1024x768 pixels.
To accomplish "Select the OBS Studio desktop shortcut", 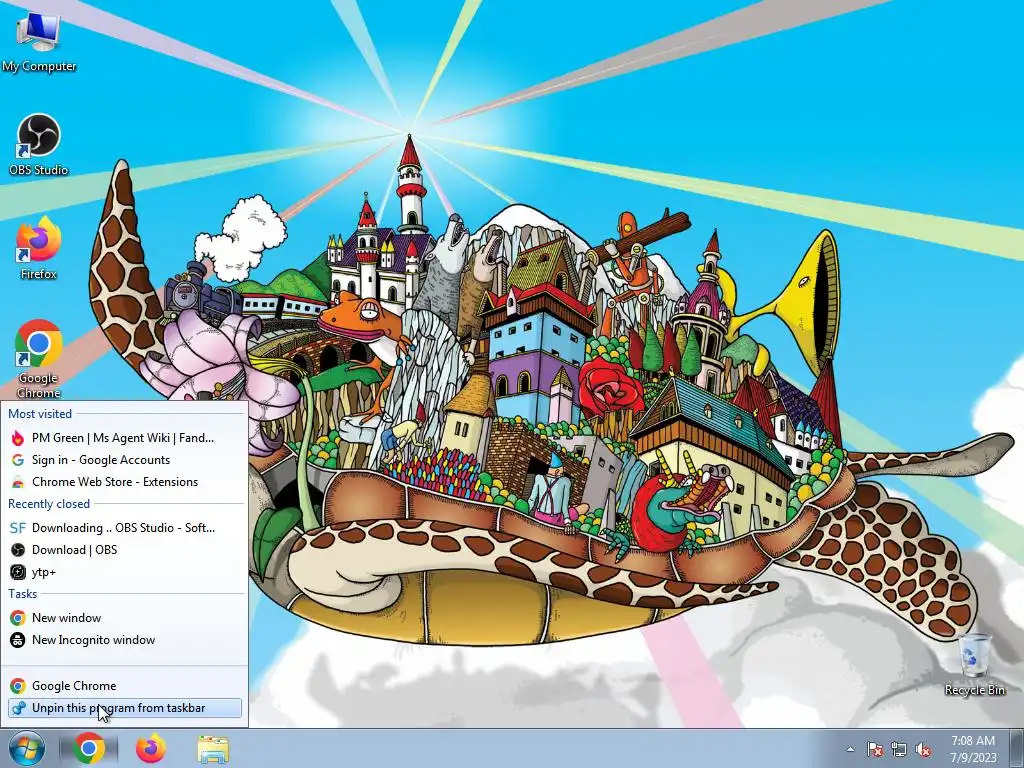I will (x=39, y=145).
